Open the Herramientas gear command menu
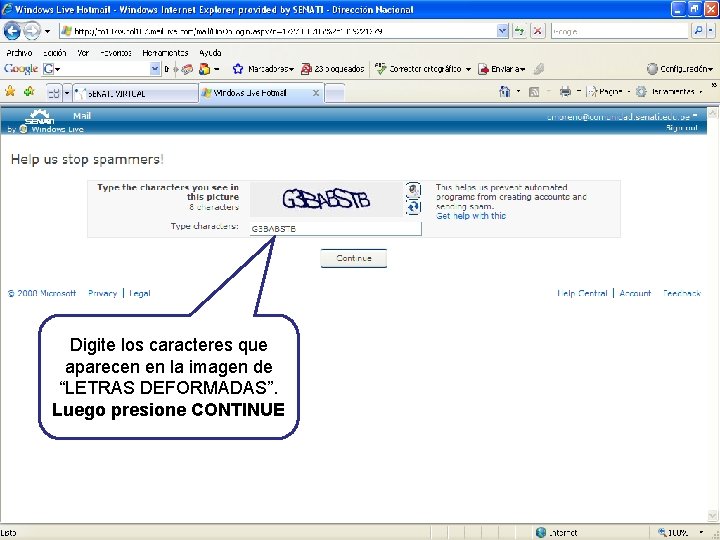The image size is (720, 540). pos(669,92)
